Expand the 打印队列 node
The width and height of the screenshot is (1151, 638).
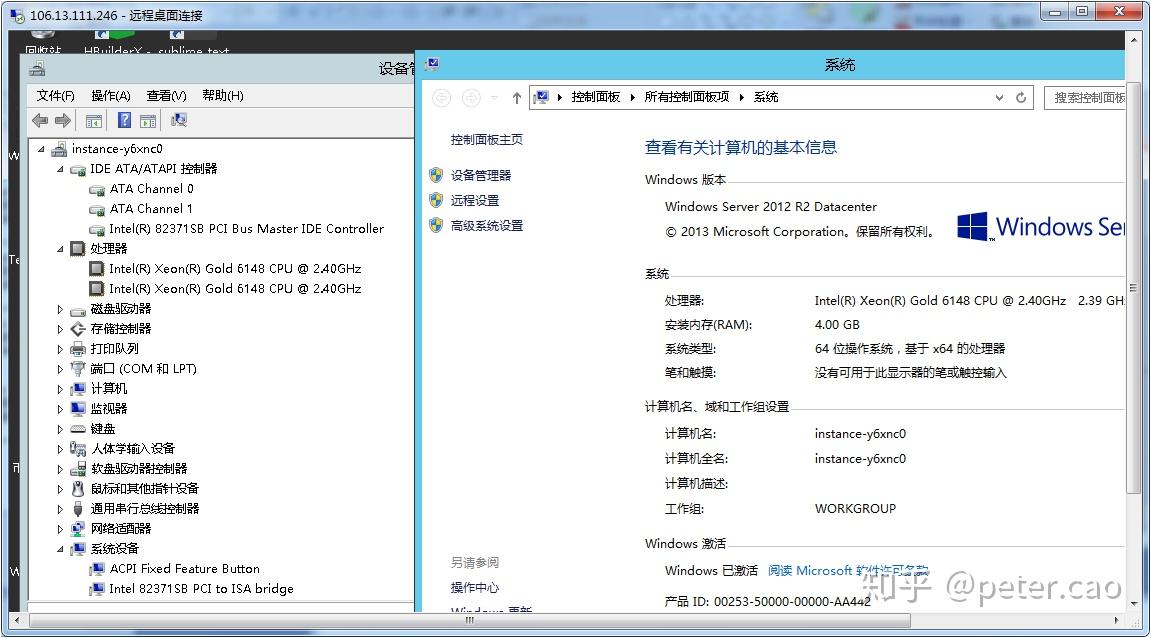point(60,349)
